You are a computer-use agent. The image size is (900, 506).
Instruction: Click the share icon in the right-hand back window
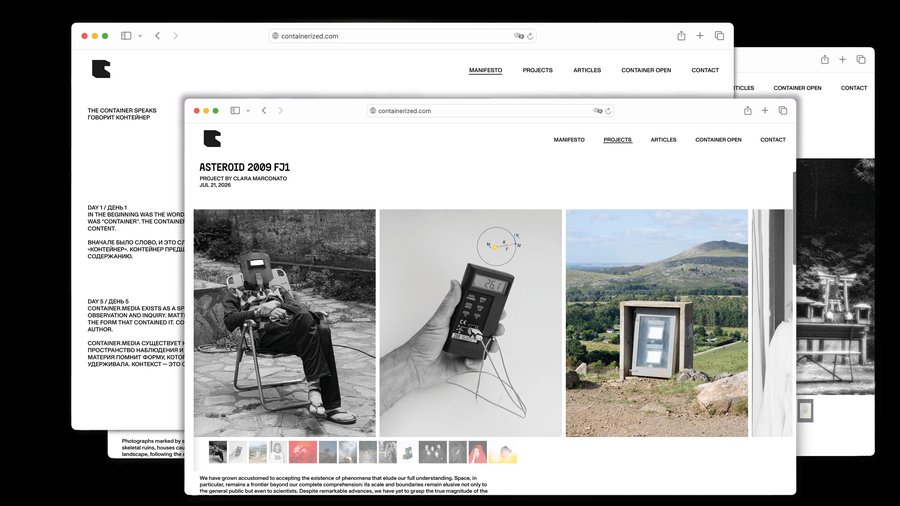pyautogui.click(x=824, y=59)
